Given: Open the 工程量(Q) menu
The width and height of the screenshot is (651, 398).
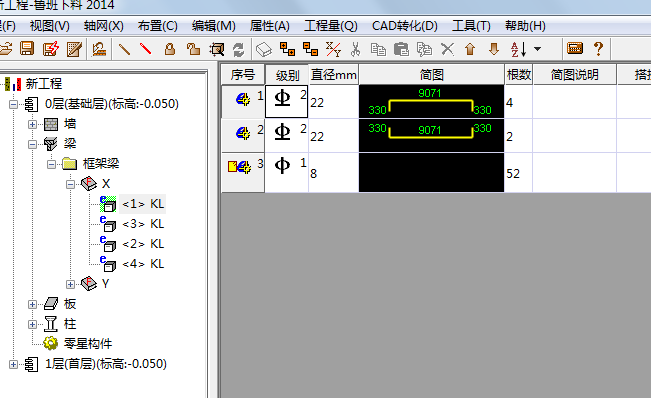Looking at the screenshot, I should point(330,26).
